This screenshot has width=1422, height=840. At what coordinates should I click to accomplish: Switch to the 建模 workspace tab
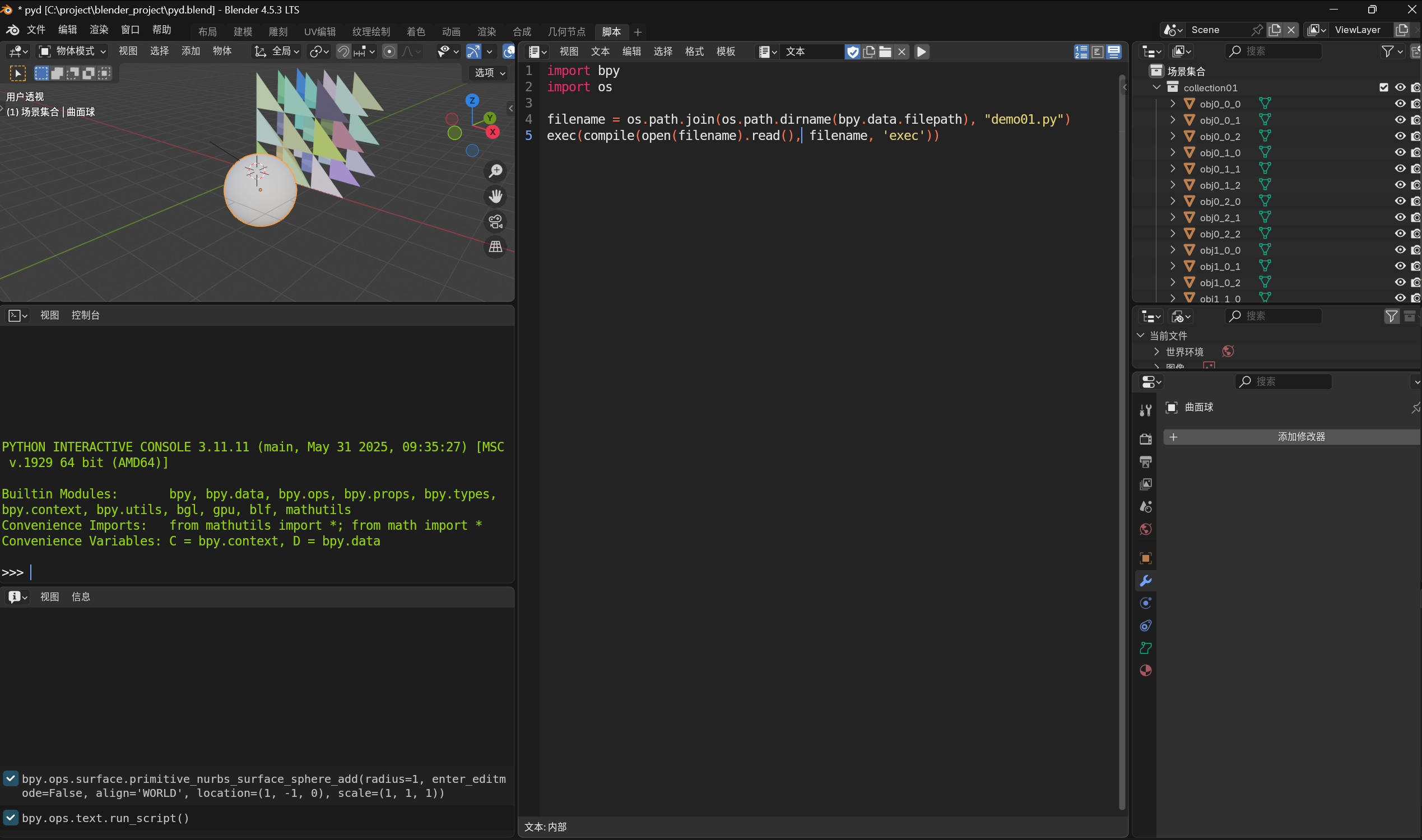(x=243, y=32)
